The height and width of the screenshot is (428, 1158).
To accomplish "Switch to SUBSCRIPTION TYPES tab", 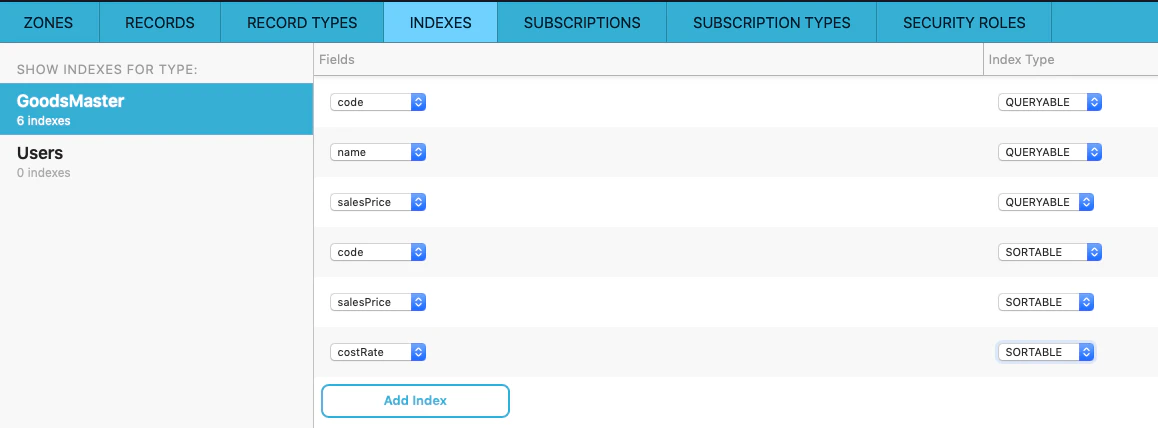I will tap(772, 22).
